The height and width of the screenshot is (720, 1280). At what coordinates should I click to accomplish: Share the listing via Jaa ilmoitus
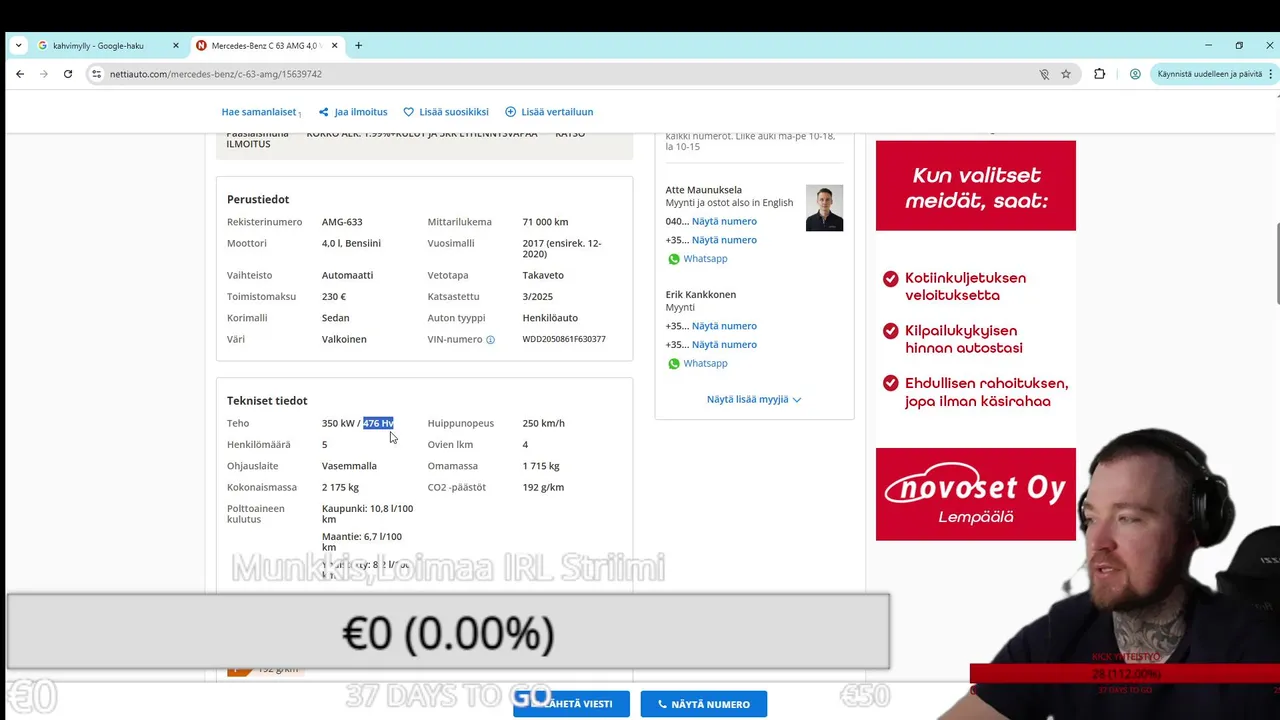pos(353,112)
